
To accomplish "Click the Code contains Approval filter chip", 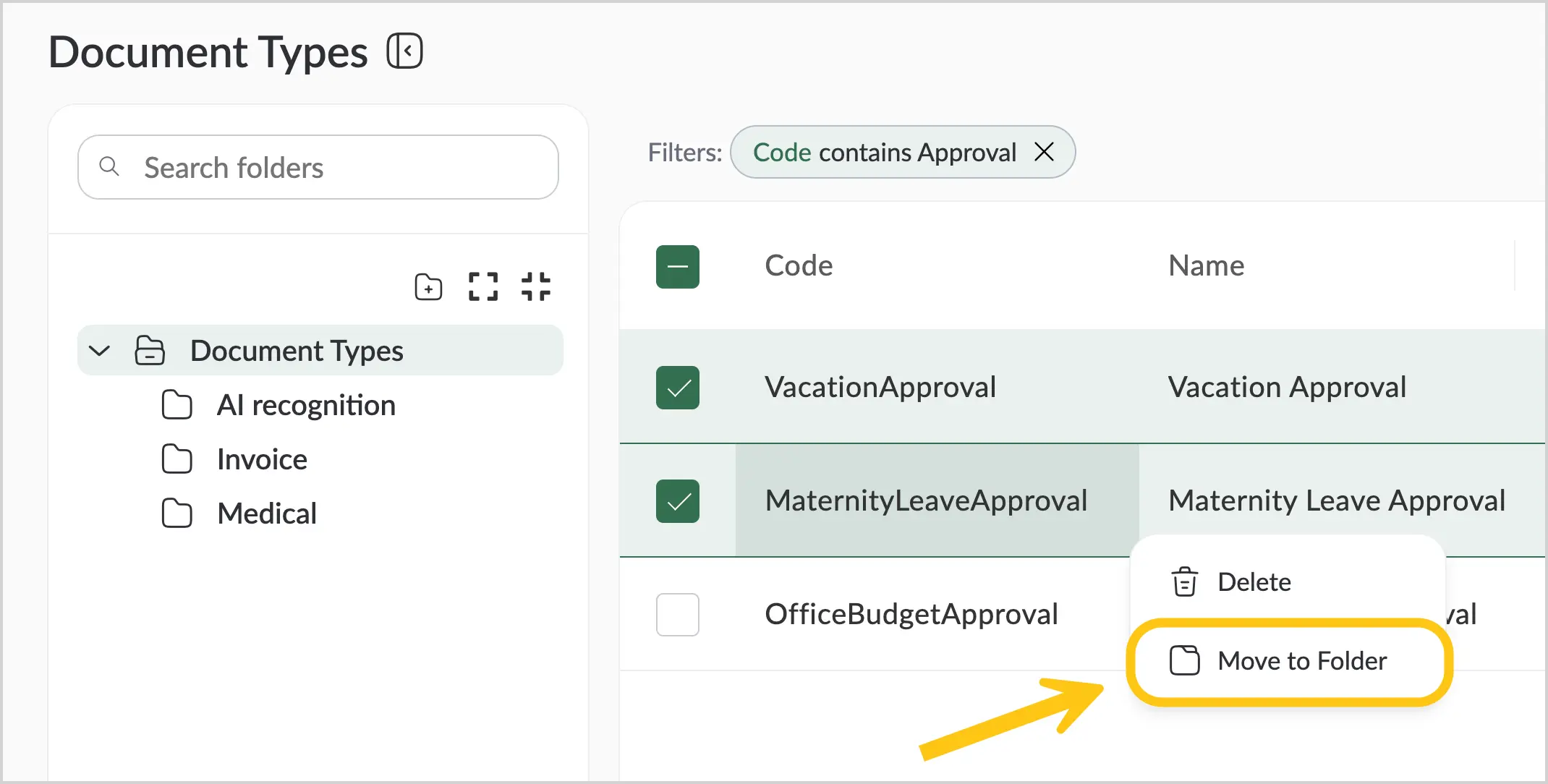I will [x=884, y=152].
